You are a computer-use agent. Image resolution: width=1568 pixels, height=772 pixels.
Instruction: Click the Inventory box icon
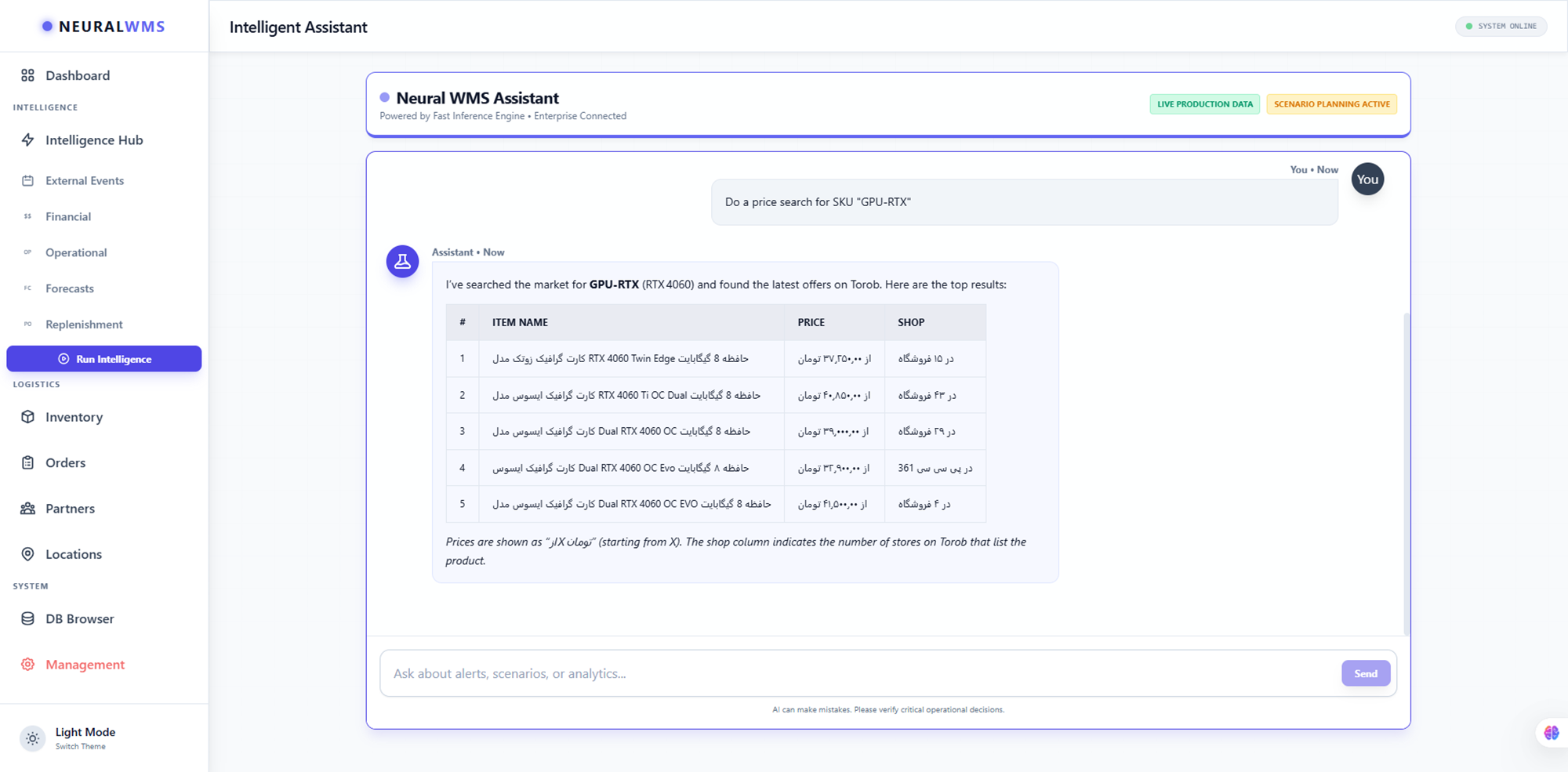pos(28,417)
